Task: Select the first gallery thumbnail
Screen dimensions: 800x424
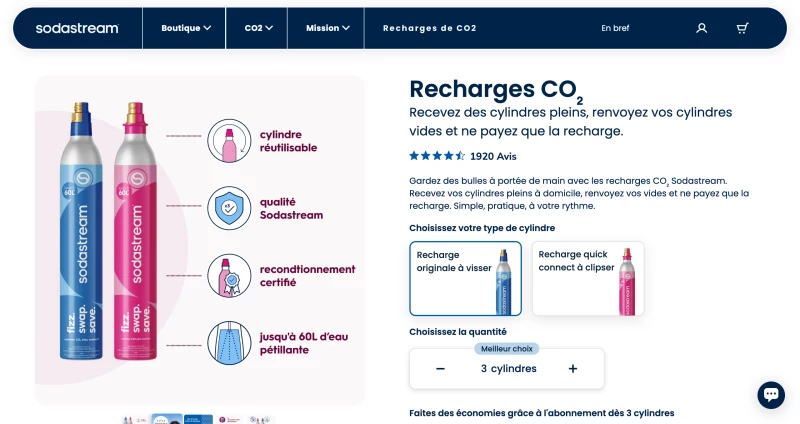Action: coord(134,419)
